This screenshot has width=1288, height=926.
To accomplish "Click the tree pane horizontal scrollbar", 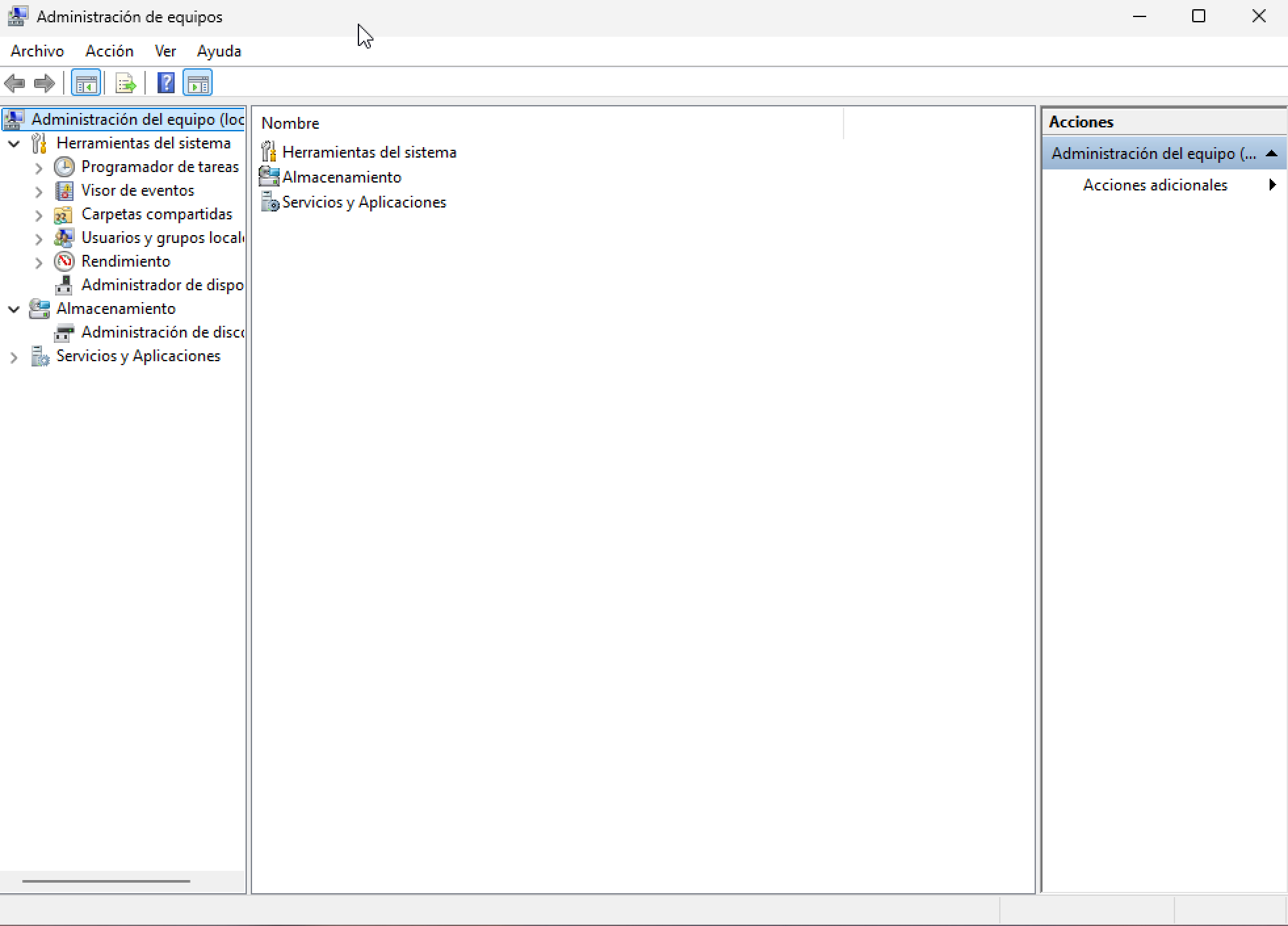I will click(106, 881).
